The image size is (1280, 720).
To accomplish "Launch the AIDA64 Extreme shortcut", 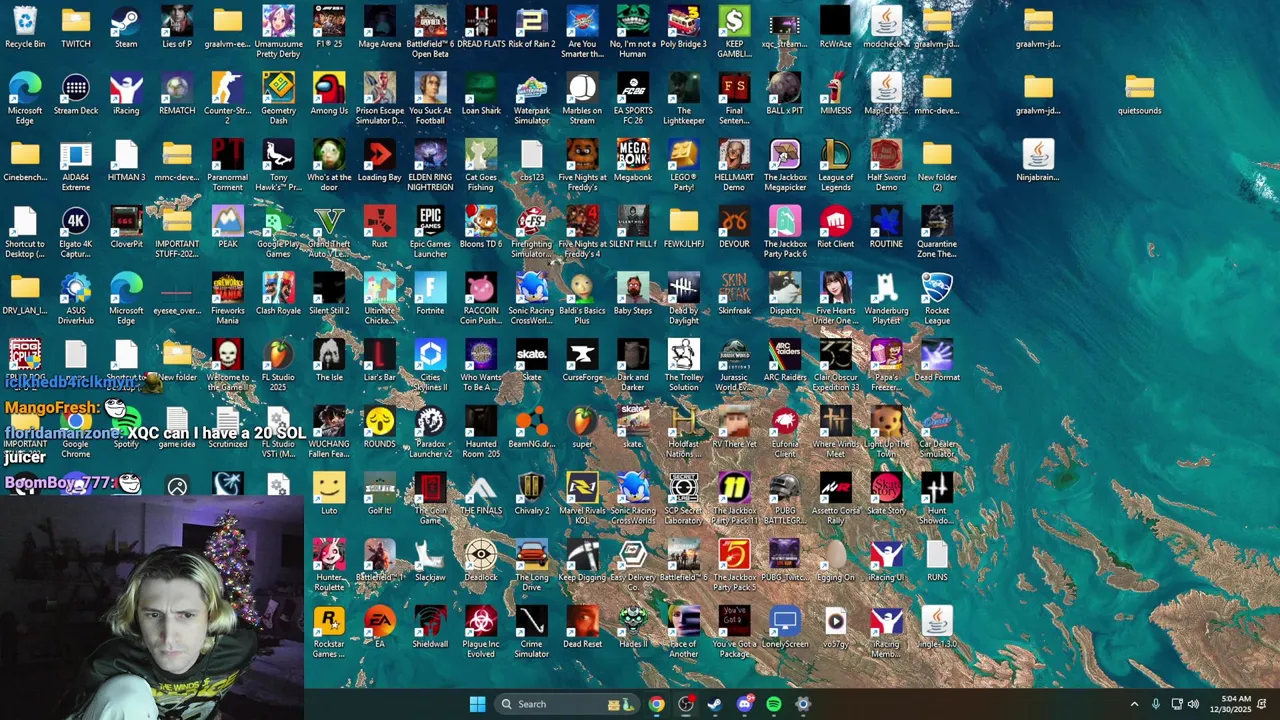I will 76,165.
